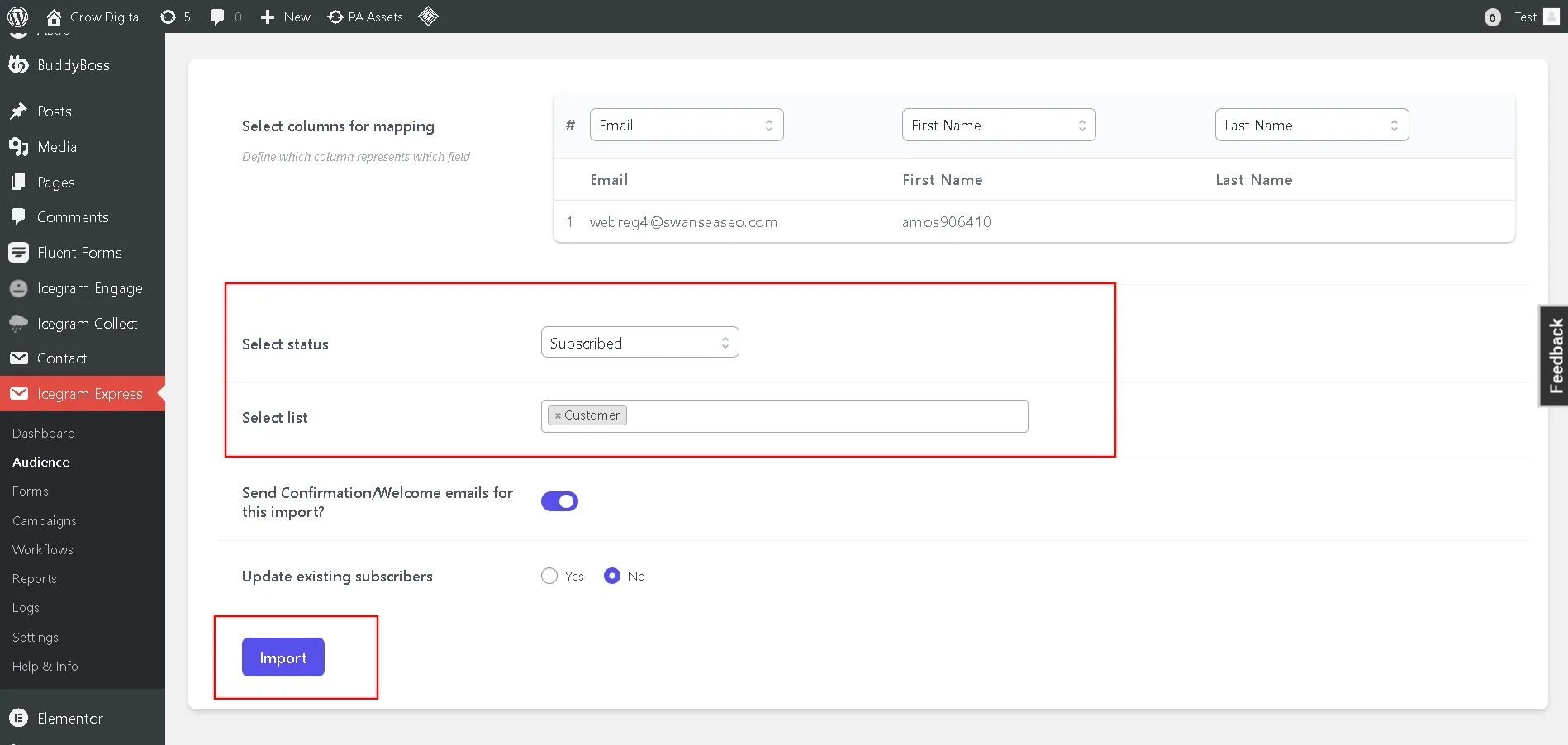
Task: Open the Grow Digital home icon
Action: tap(54, 17)
